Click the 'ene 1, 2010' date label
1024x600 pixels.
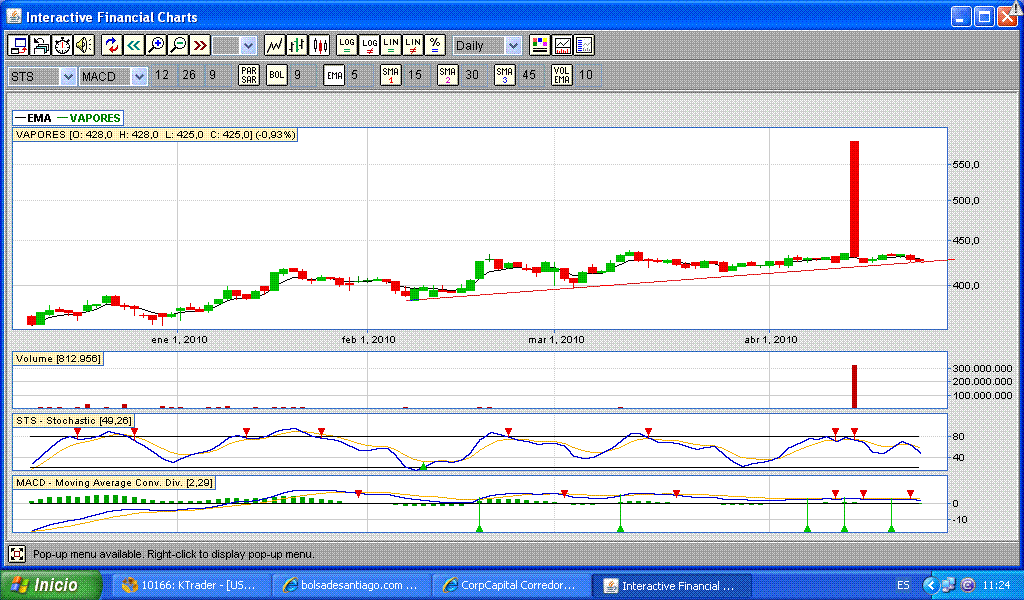(180, 339)
